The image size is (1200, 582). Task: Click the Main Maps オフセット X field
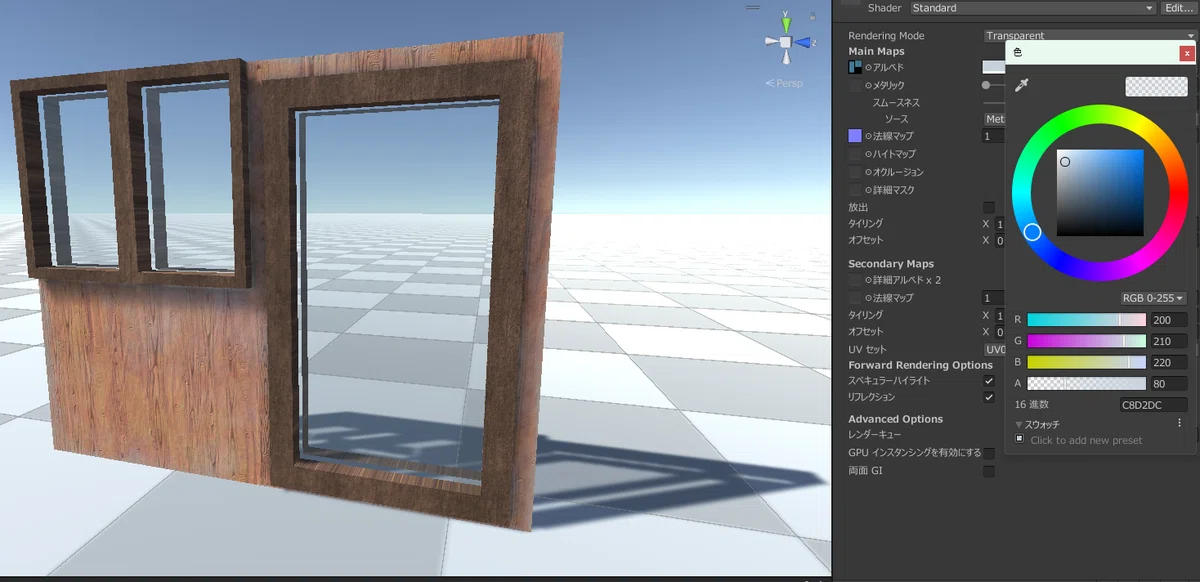click(x=1000, y=240)
